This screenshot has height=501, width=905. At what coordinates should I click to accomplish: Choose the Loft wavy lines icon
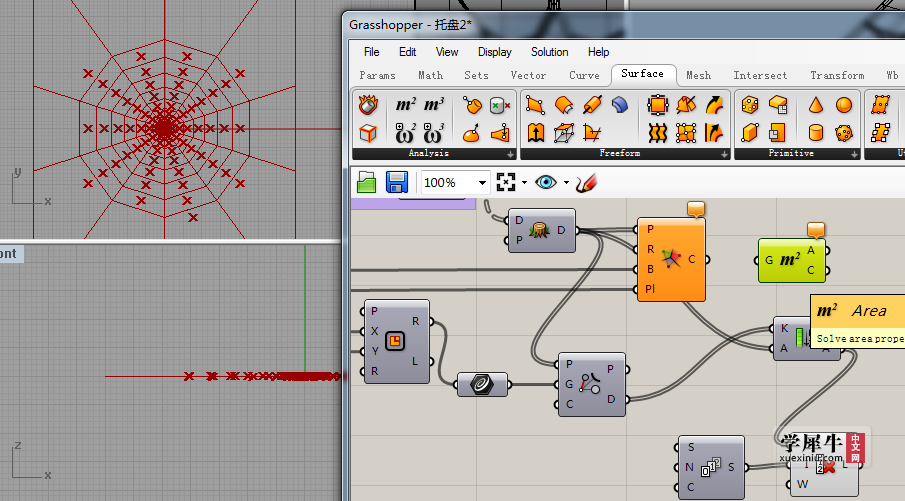click(x=657, y=133)
